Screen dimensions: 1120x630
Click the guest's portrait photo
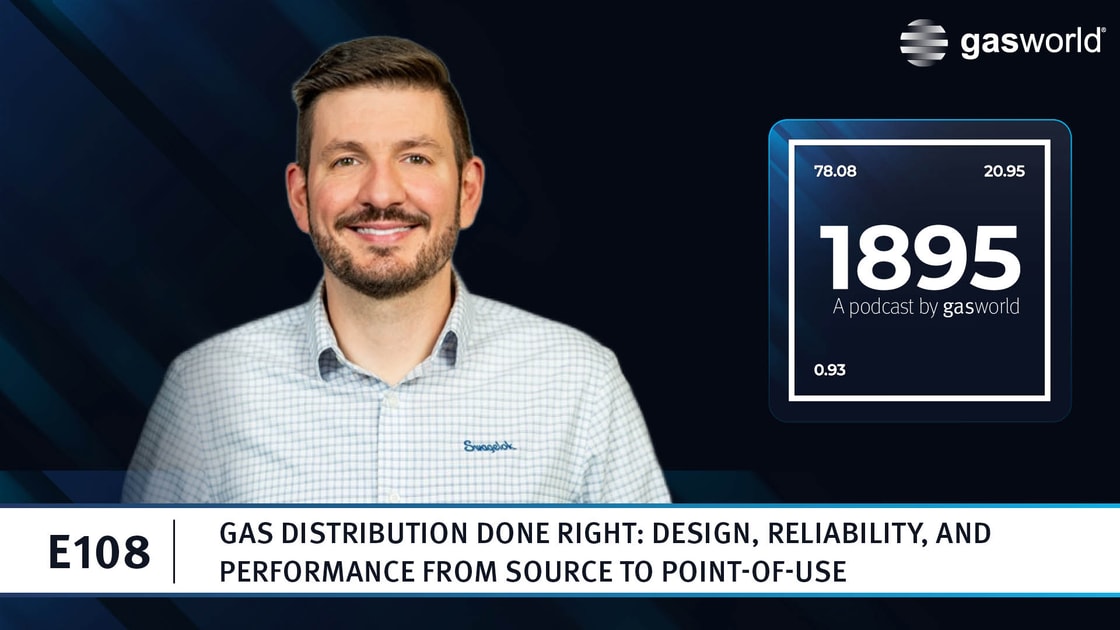396,271
